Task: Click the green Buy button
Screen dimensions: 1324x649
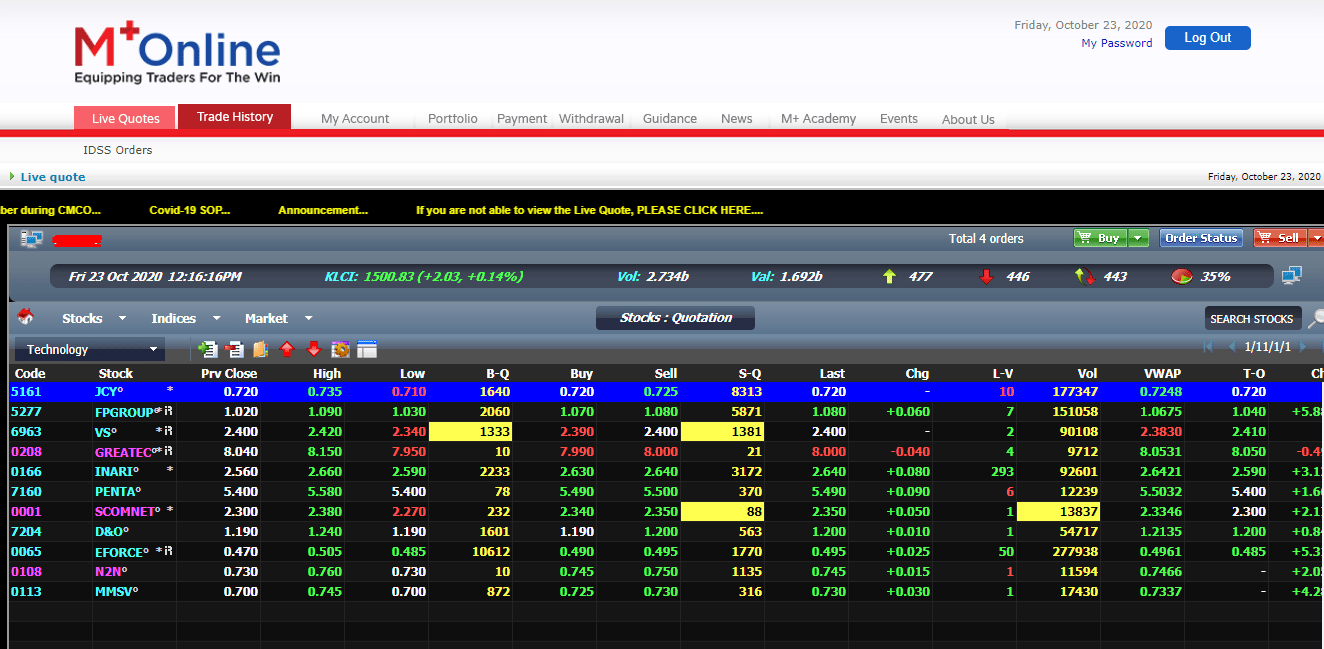Action: [x=1100, y=238]
